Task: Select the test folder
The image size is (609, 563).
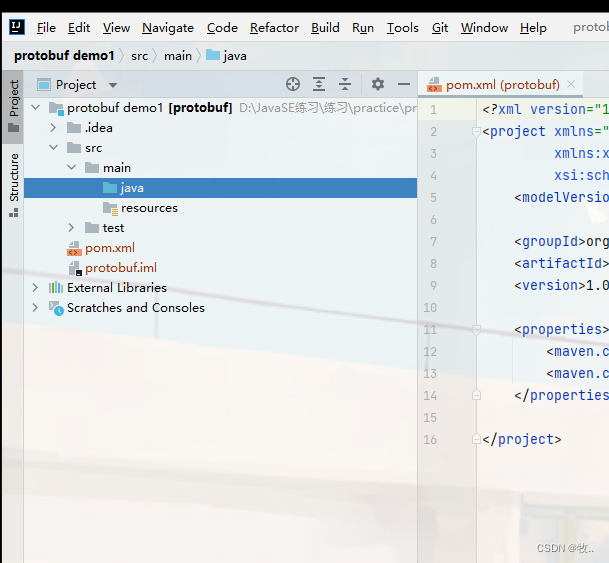Action: [220, 228]
